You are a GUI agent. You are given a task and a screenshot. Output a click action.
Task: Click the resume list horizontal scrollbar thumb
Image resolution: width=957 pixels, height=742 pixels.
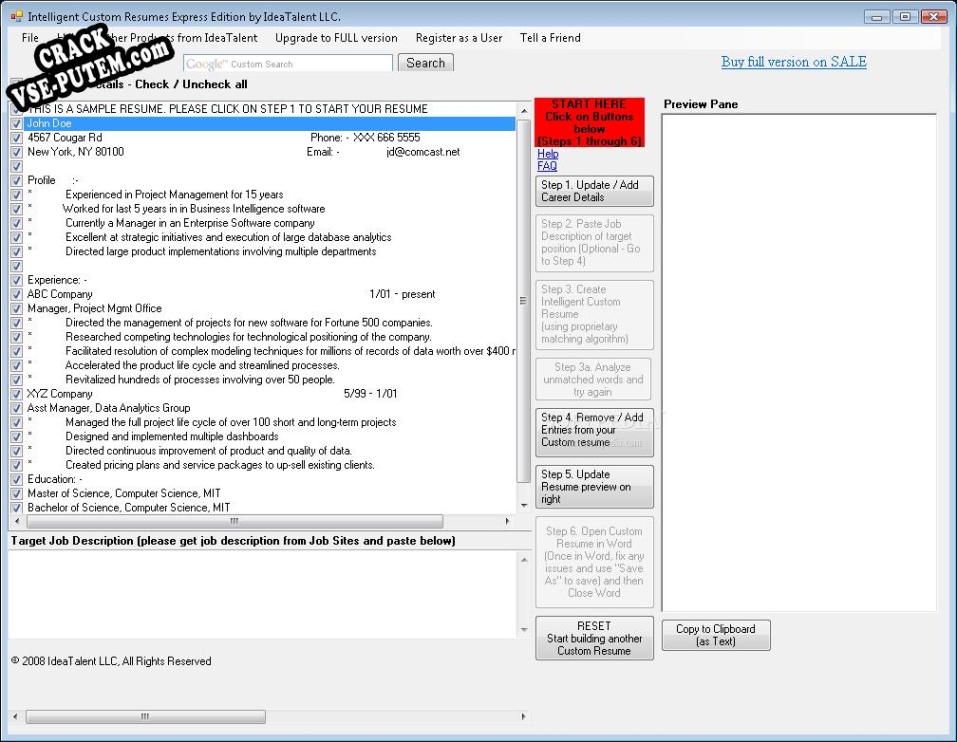click(x=235, y=522)
